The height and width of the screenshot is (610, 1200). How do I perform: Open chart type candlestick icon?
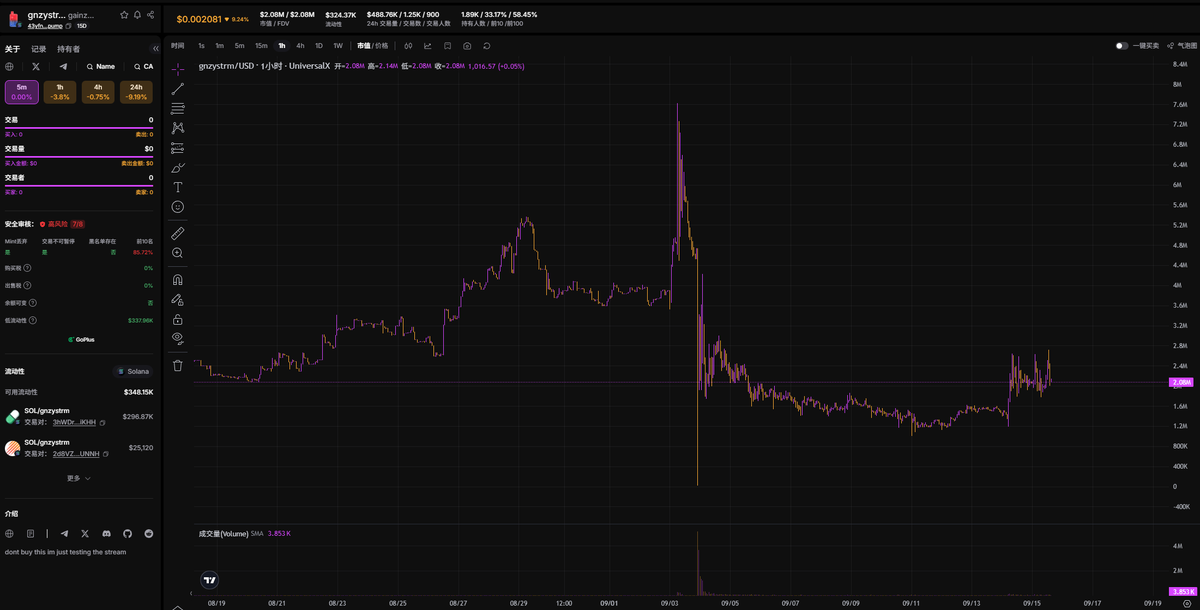(x=408, y=45)
